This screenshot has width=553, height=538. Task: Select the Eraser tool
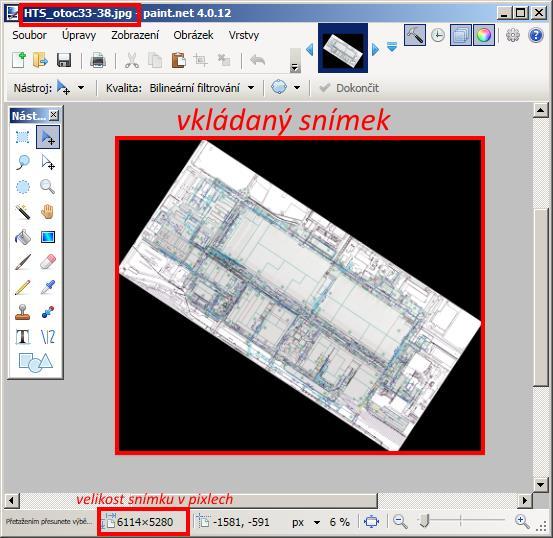(x=48, y=262)
